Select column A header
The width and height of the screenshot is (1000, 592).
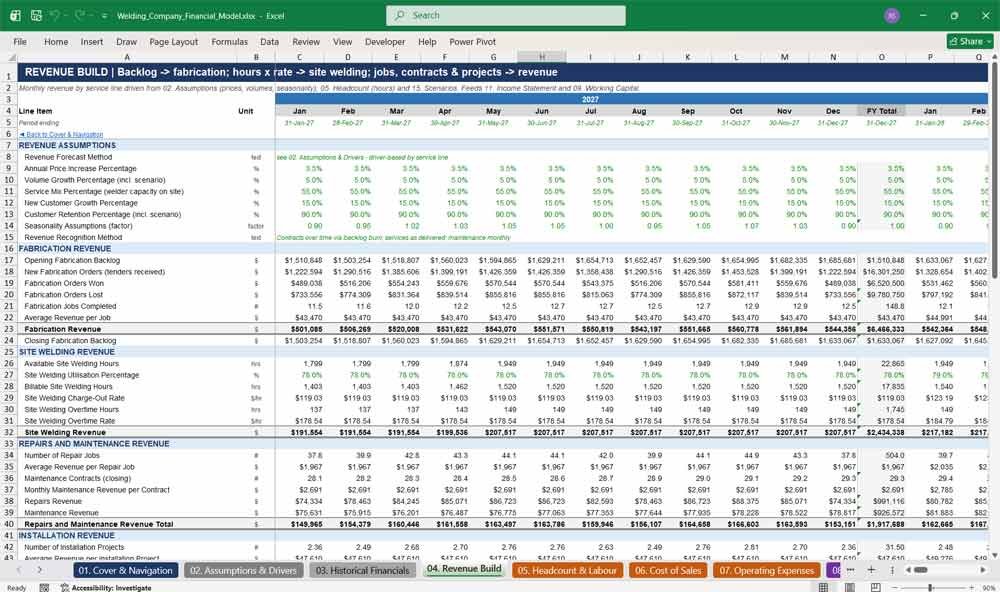[127, 57]
